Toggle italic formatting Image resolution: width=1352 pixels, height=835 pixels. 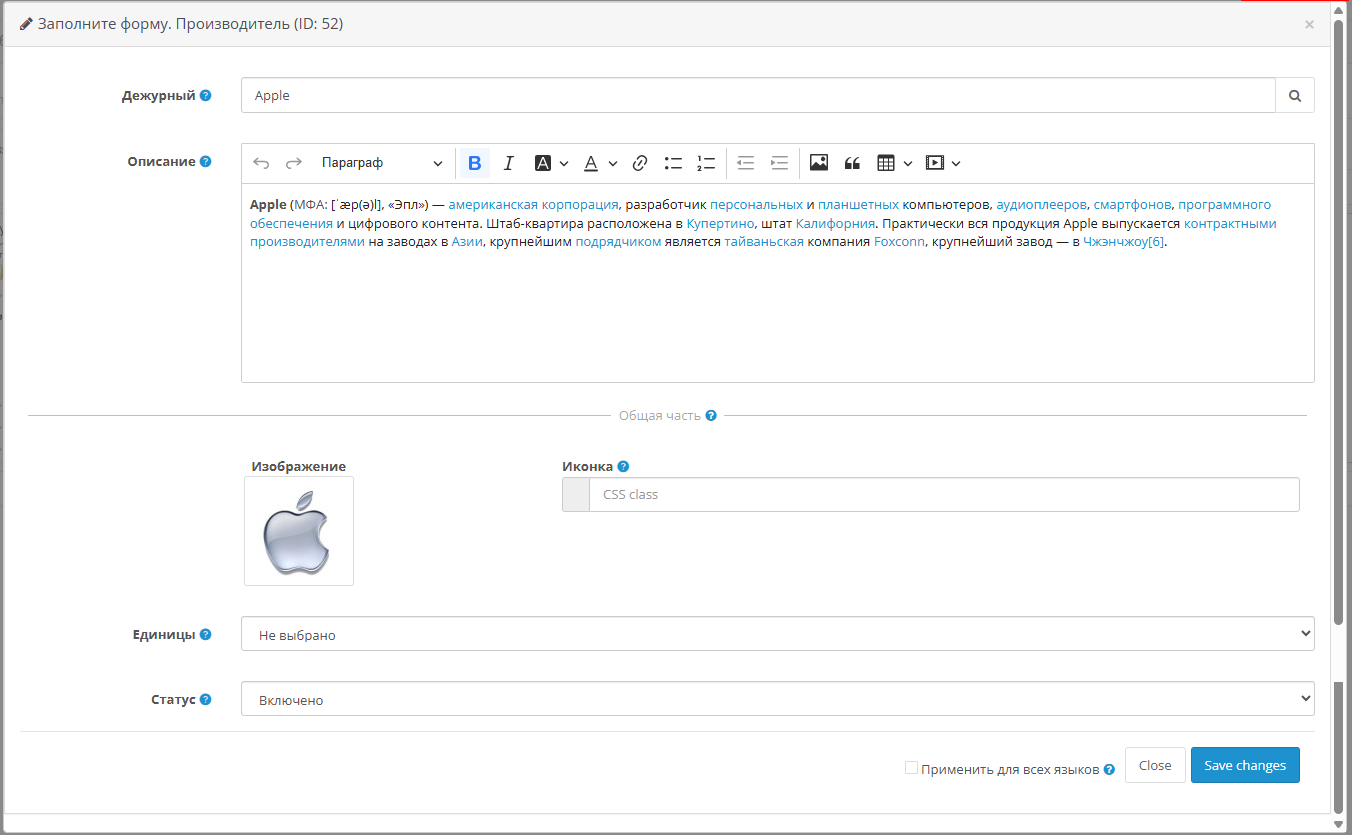508,163
